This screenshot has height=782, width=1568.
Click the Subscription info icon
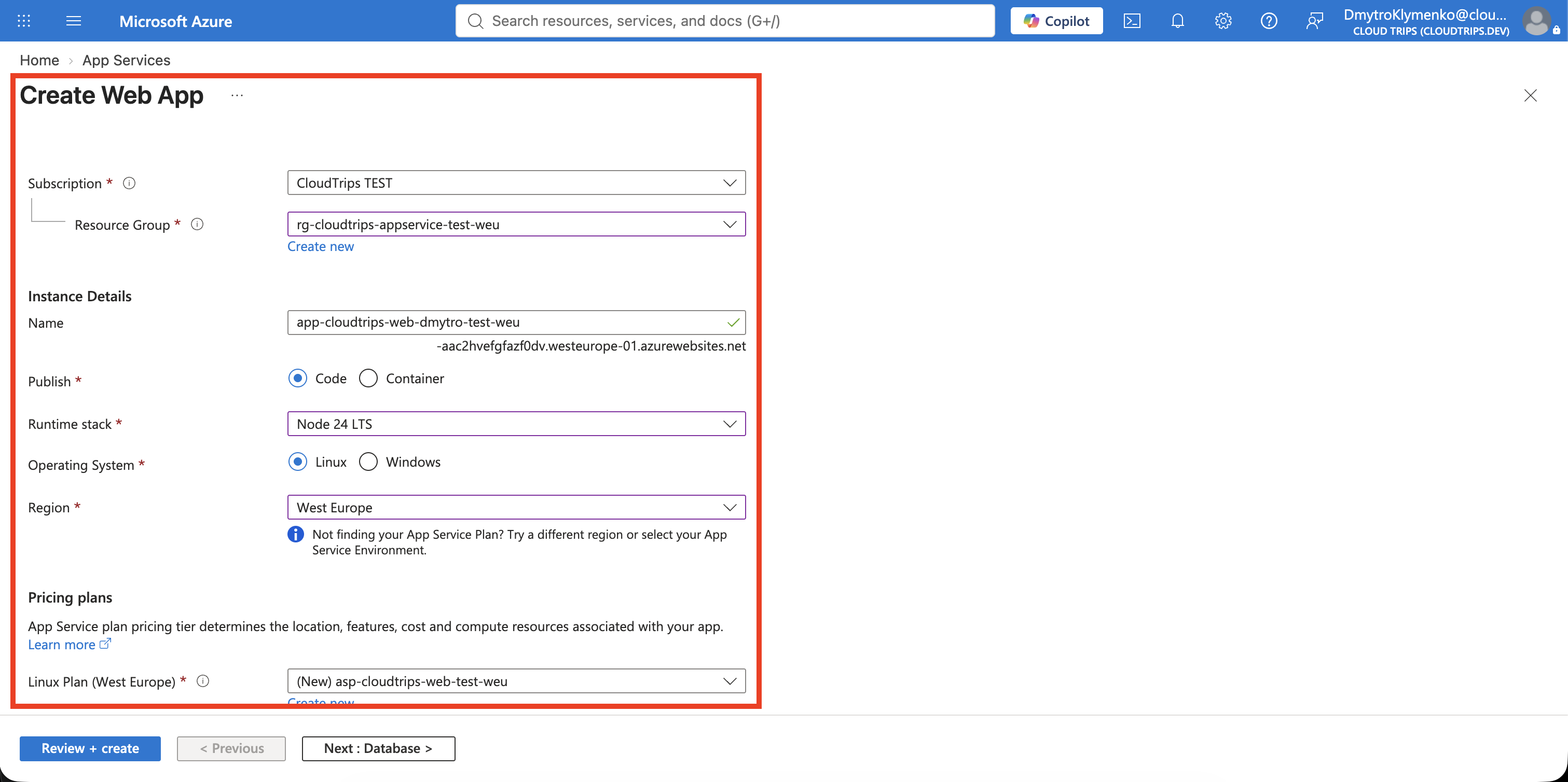(129, 183)
